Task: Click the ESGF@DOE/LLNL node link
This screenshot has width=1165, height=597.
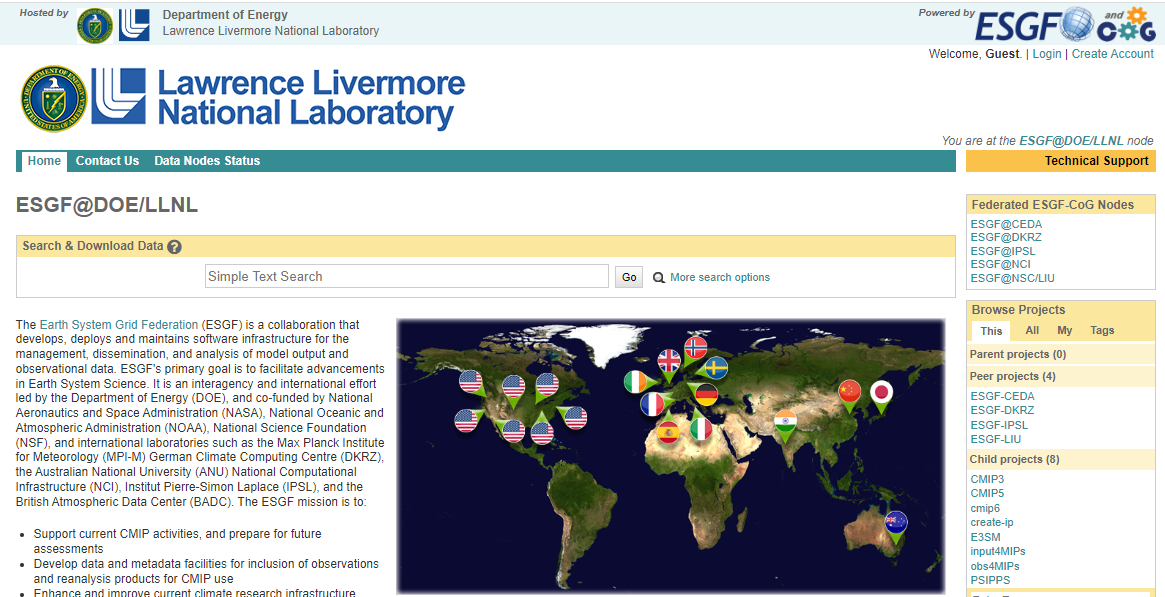Action: [1071, 141]
